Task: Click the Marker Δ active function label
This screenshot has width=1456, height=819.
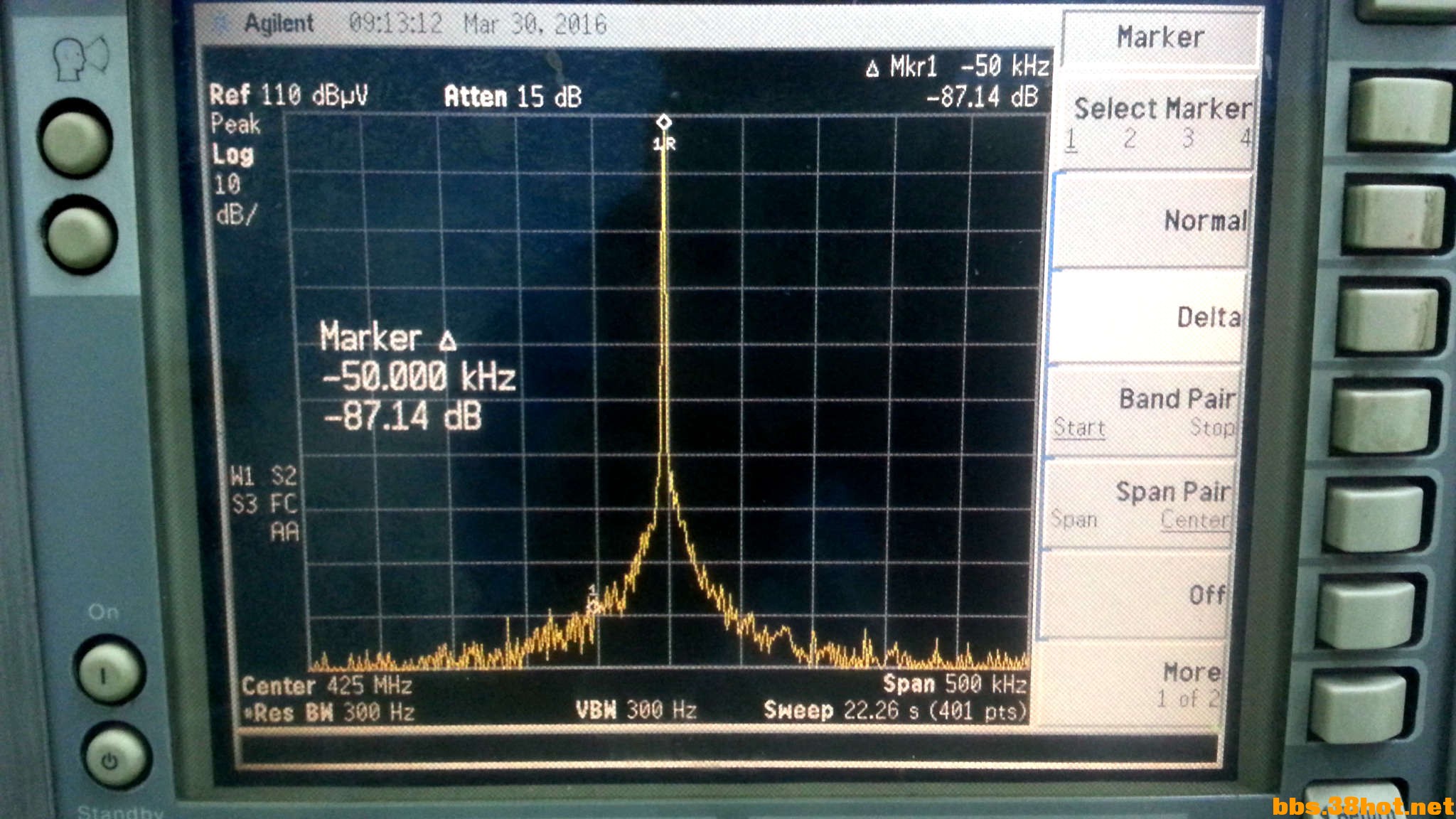Action: [x=387, y=336]
